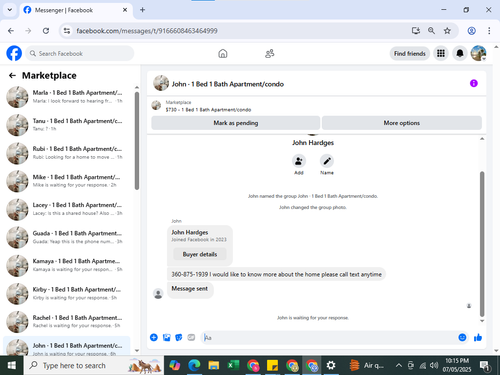Open Excel from the taskbar
This screenshot has height=375, width=500.
[233, 366]
